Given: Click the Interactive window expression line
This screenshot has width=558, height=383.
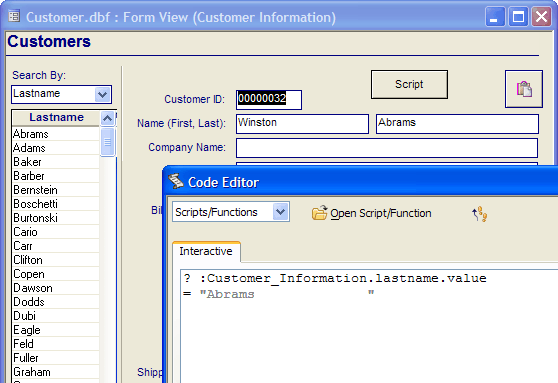Looking at the screenshot, I should coord(335,278).
